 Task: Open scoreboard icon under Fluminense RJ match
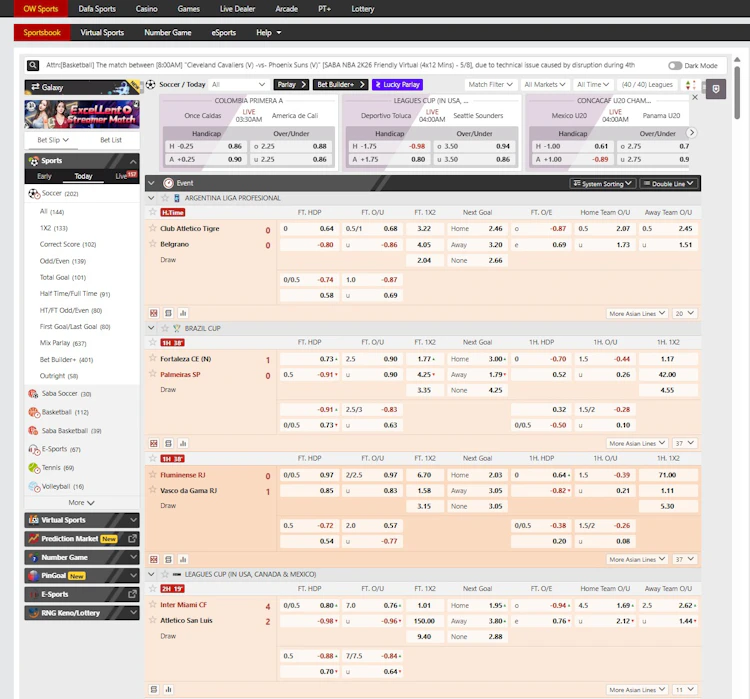click(x=154, y=559)
